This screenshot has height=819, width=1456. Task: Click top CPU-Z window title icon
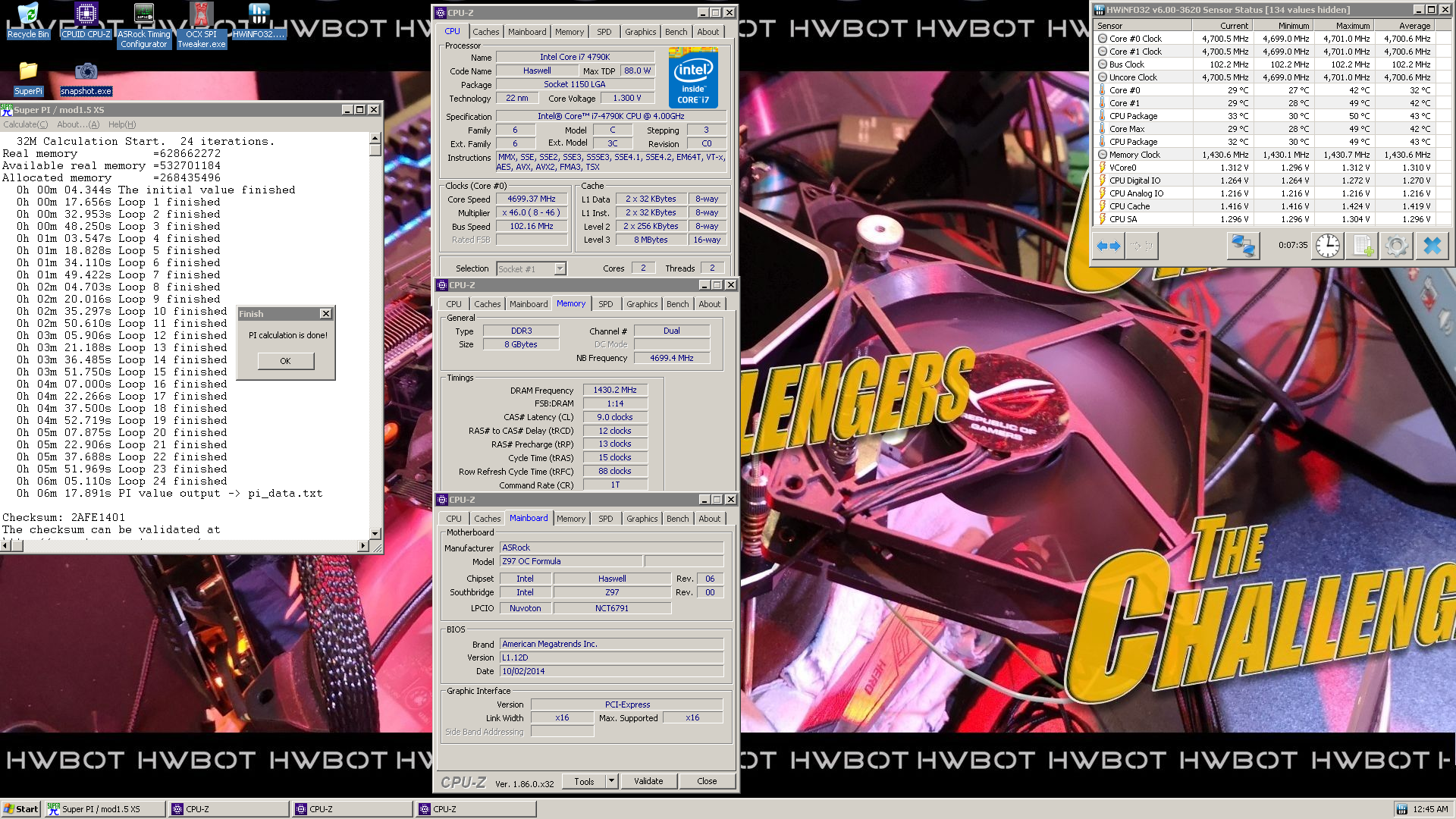[441, 13]
